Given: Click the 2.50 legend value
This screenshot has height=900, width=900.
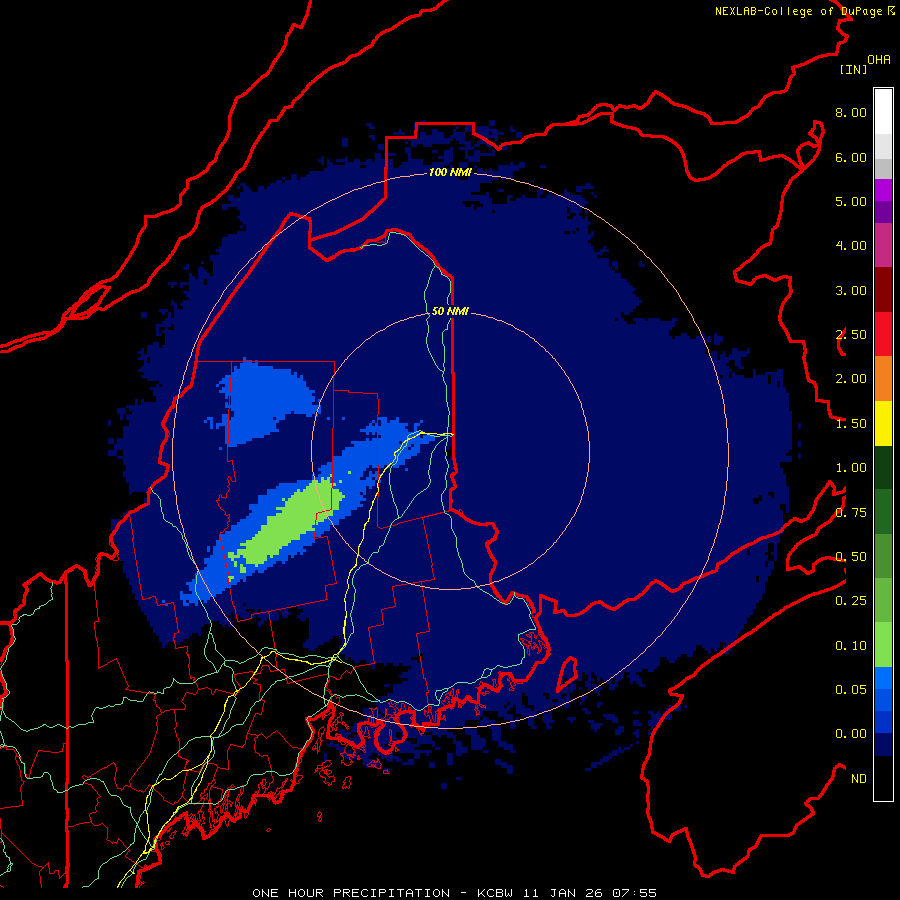Looking at the screenshot, I should (851, 335).
